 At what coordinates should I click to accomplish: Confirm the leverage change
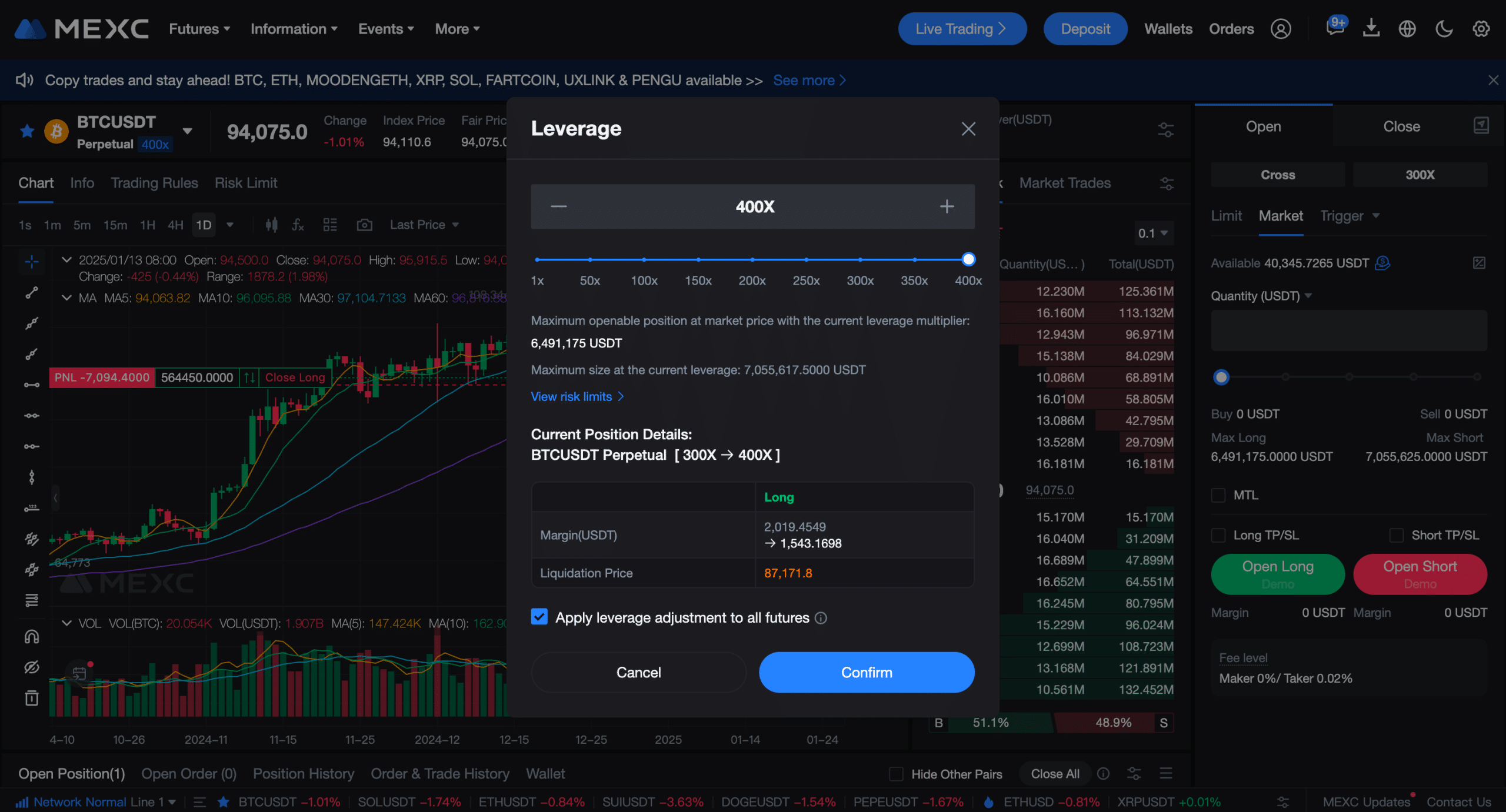(867, 672)
